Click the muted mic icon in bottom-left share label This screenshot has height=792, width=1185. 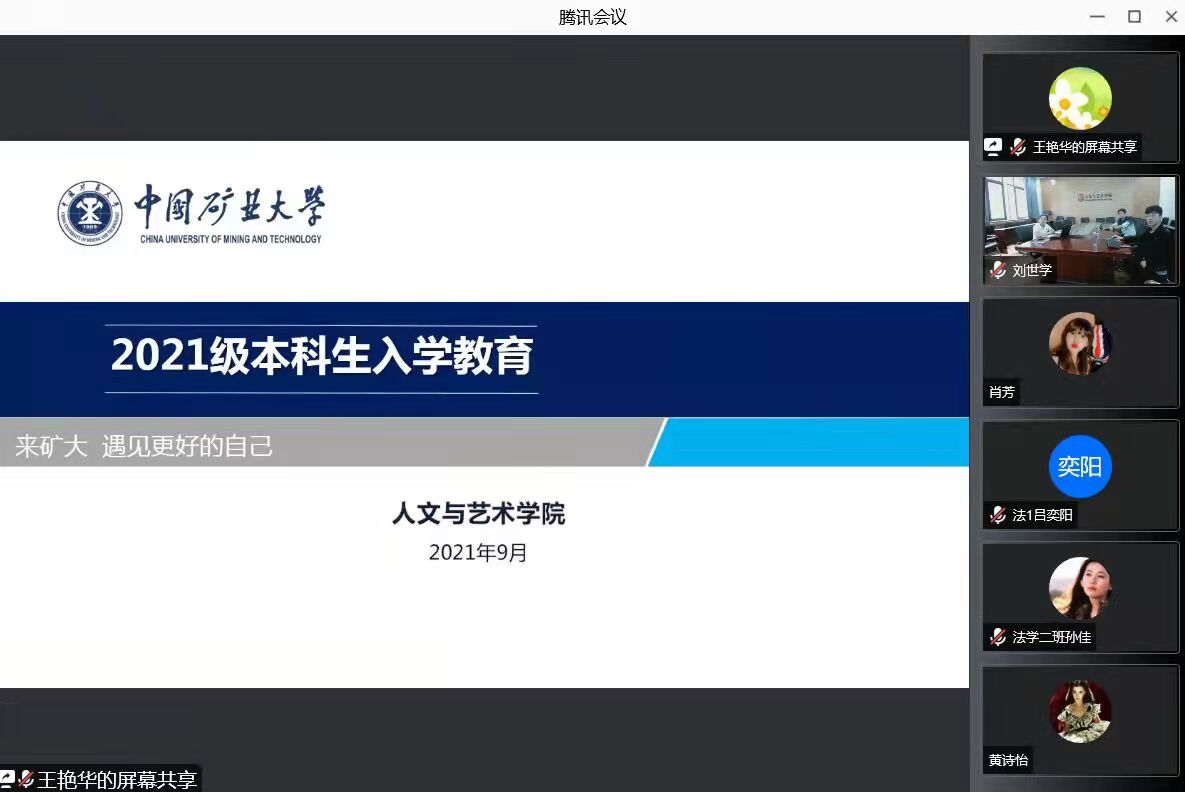point(26,780)
